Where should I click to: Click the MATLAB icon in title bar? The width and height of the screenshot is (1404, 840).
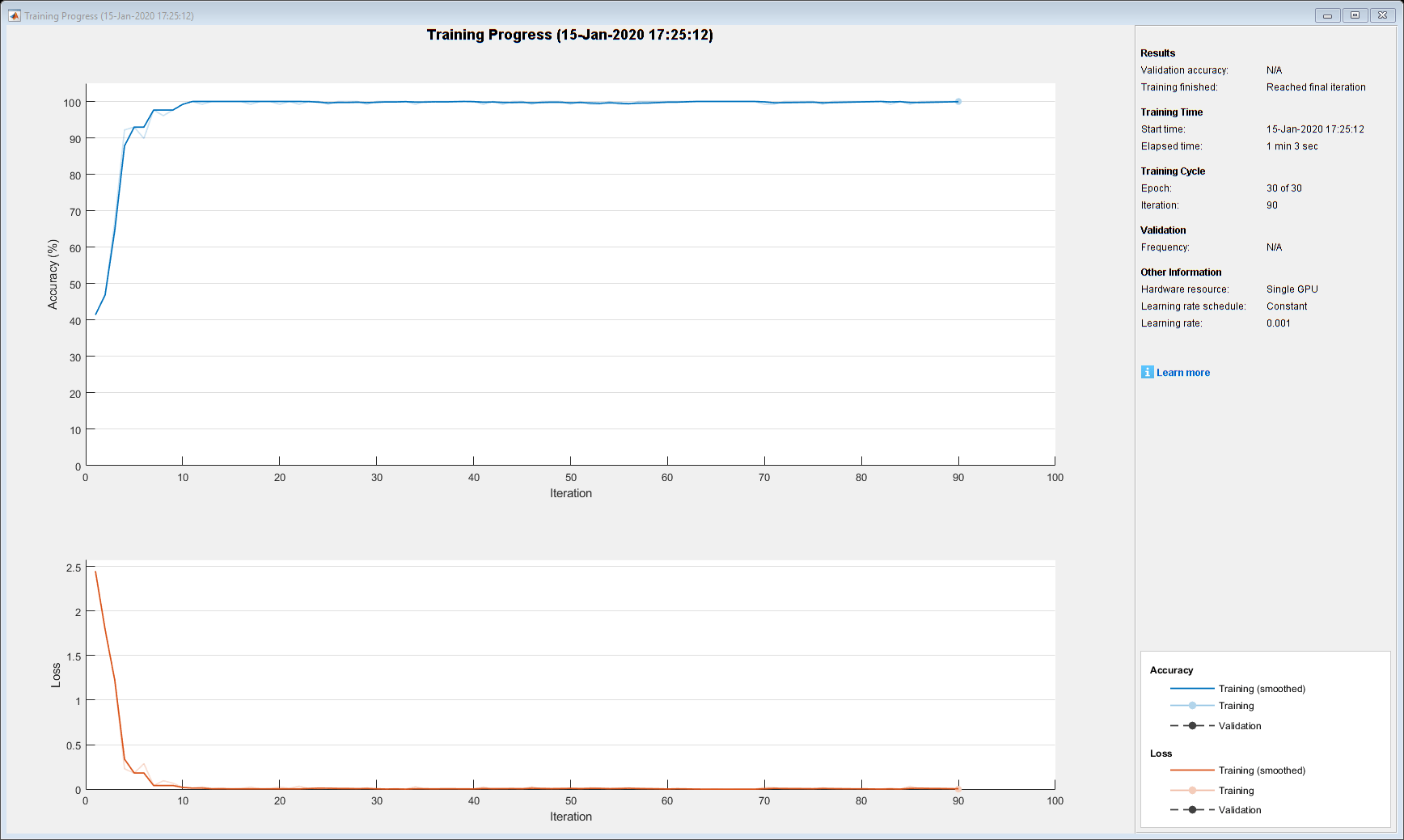(14, 15)
